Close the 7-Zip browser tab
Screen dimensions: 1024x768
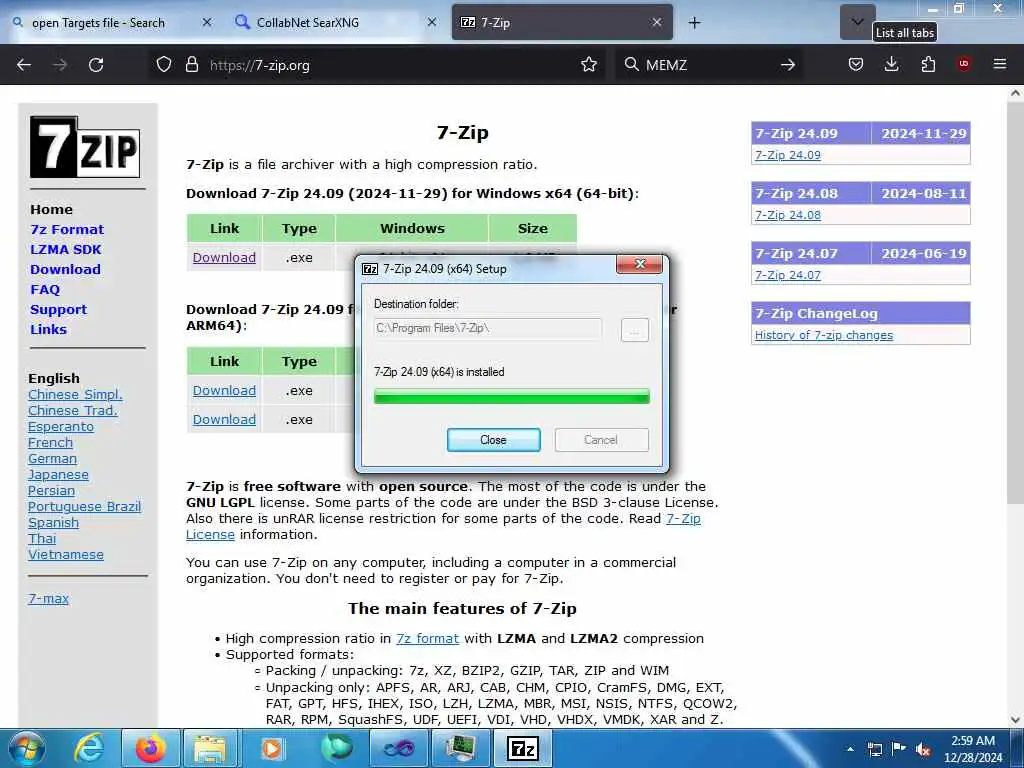coord(657,22)
